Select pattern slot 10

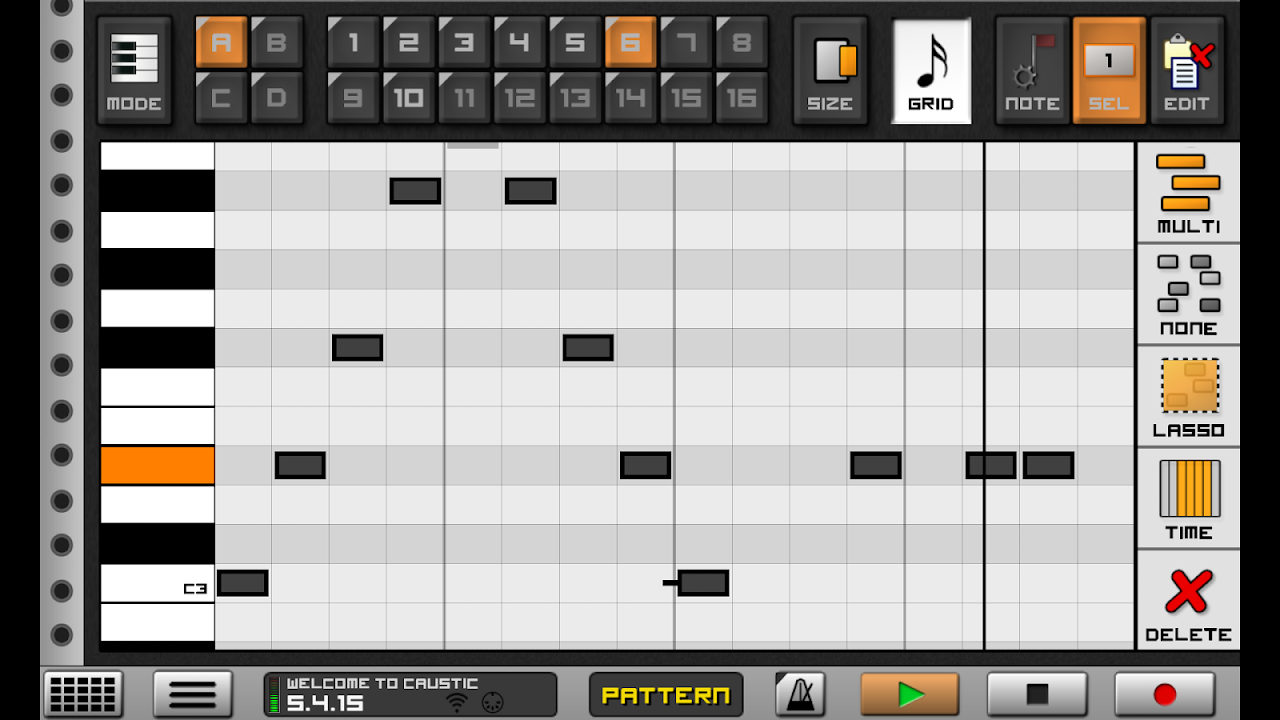click(408, 96)
